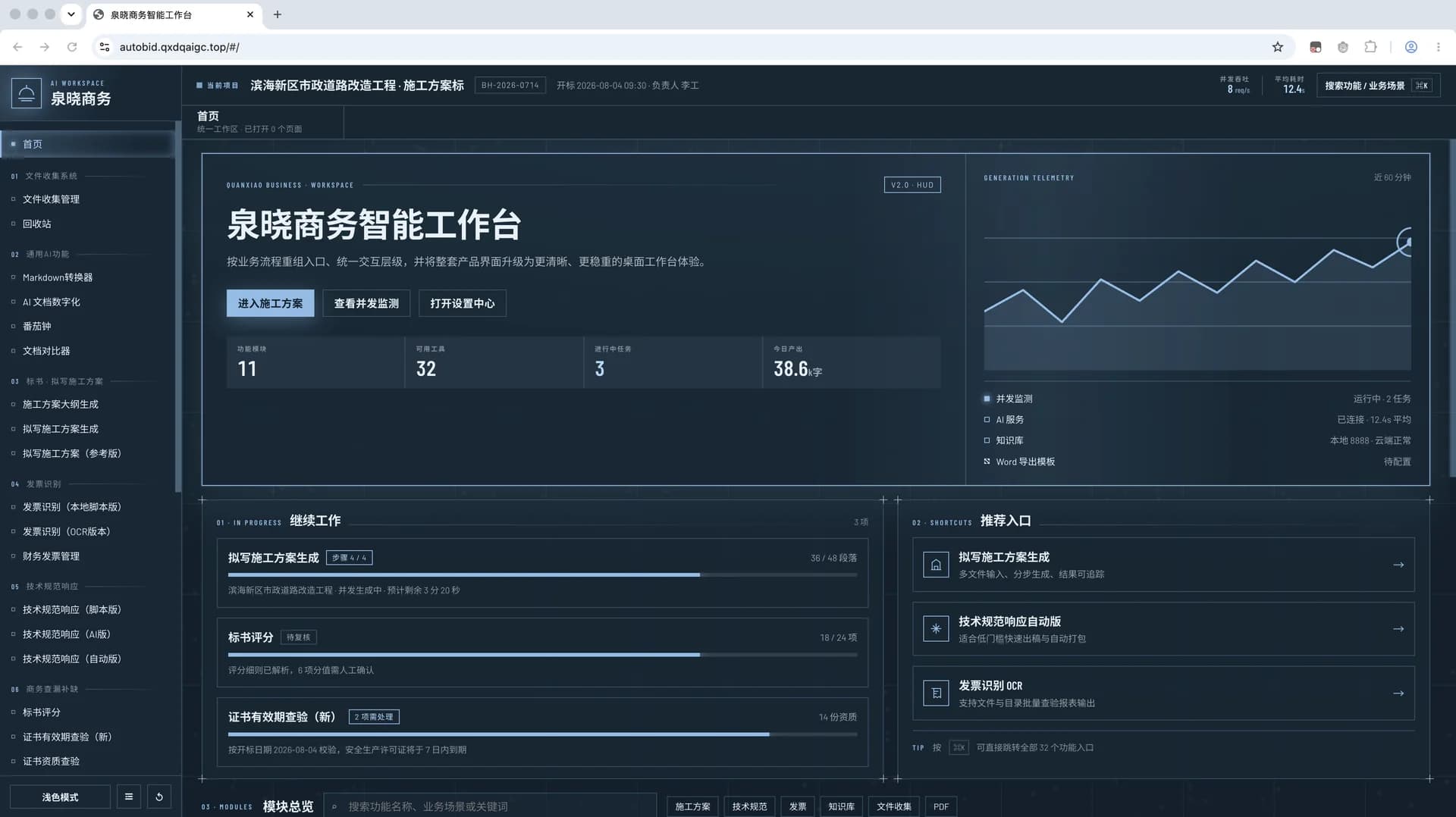Open the browser extensions puzzle icon
This screenshot has width=1456, height=817.
(x=1370, y=47)
